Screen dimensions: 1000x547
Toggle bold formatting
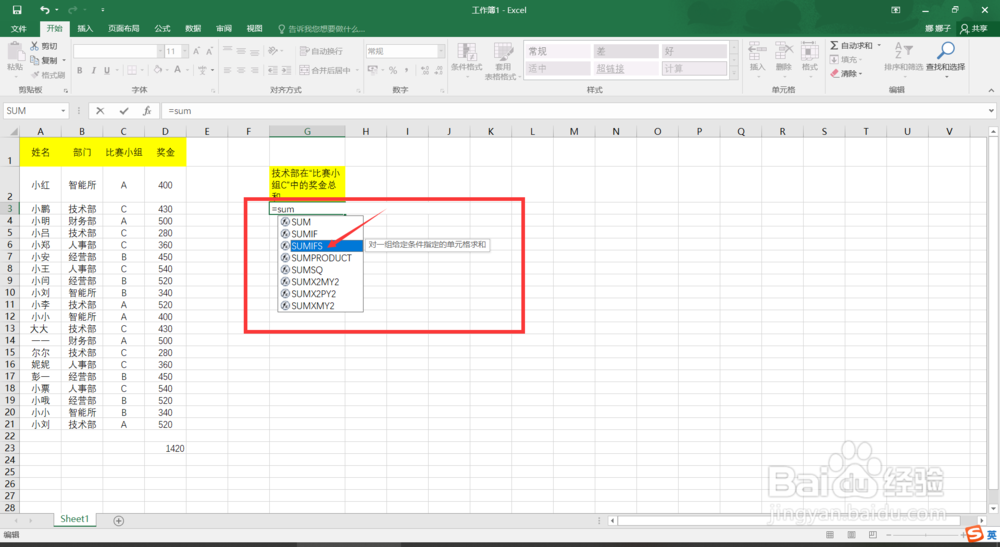(x=80, y=70)
